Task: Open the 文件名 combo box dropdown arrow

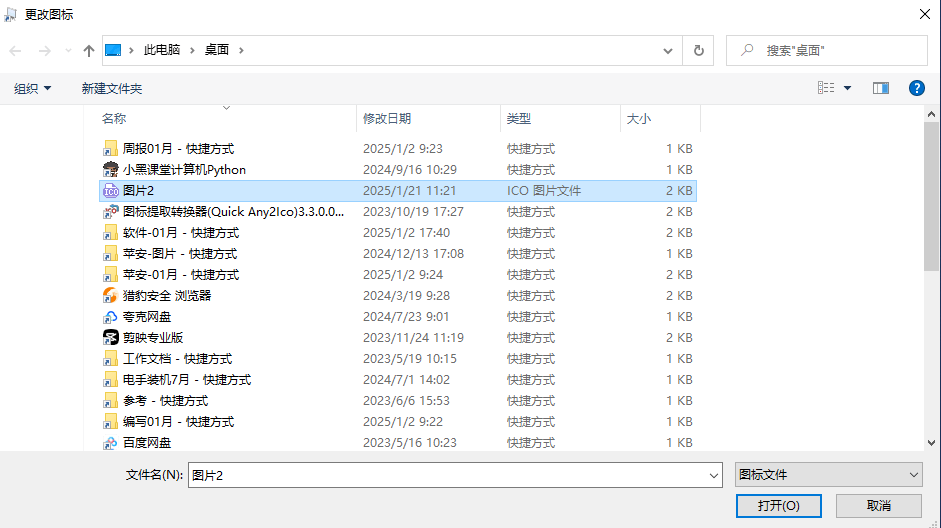Action: pos(714,475)
